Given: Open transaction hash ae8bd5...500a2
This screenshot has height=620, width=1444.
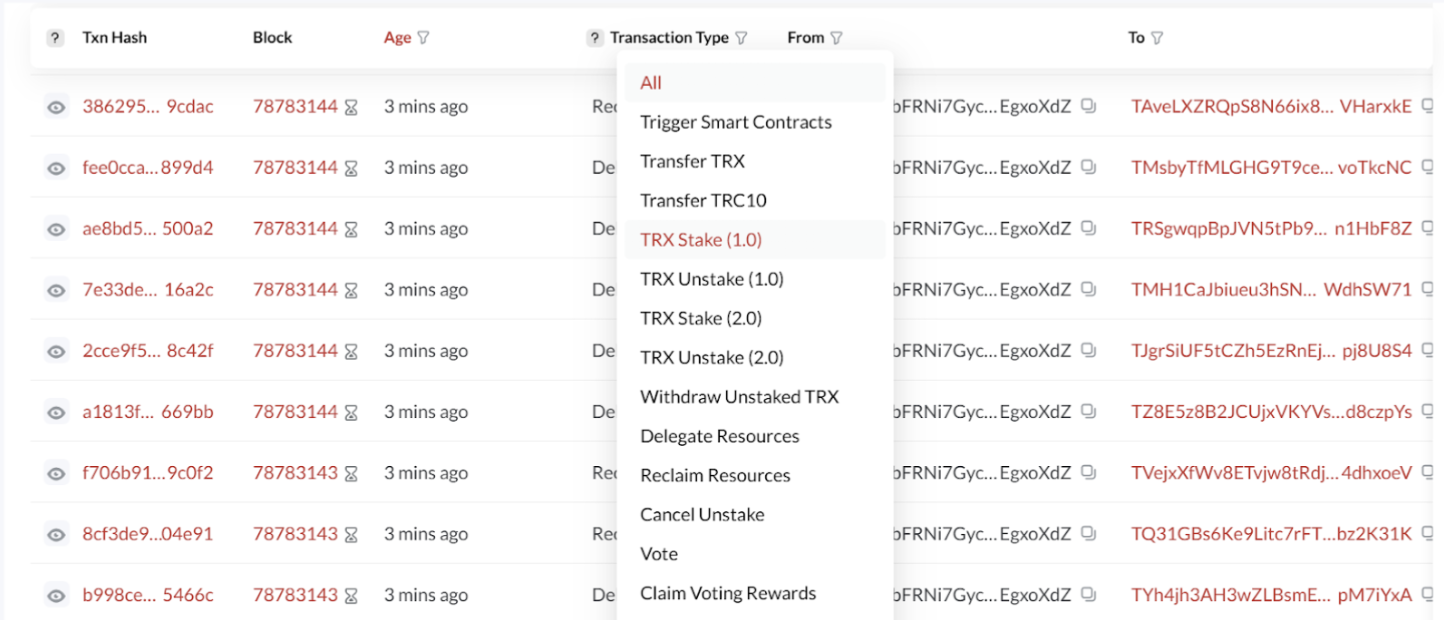Looking at the screenshot, I should pos(147,229).
